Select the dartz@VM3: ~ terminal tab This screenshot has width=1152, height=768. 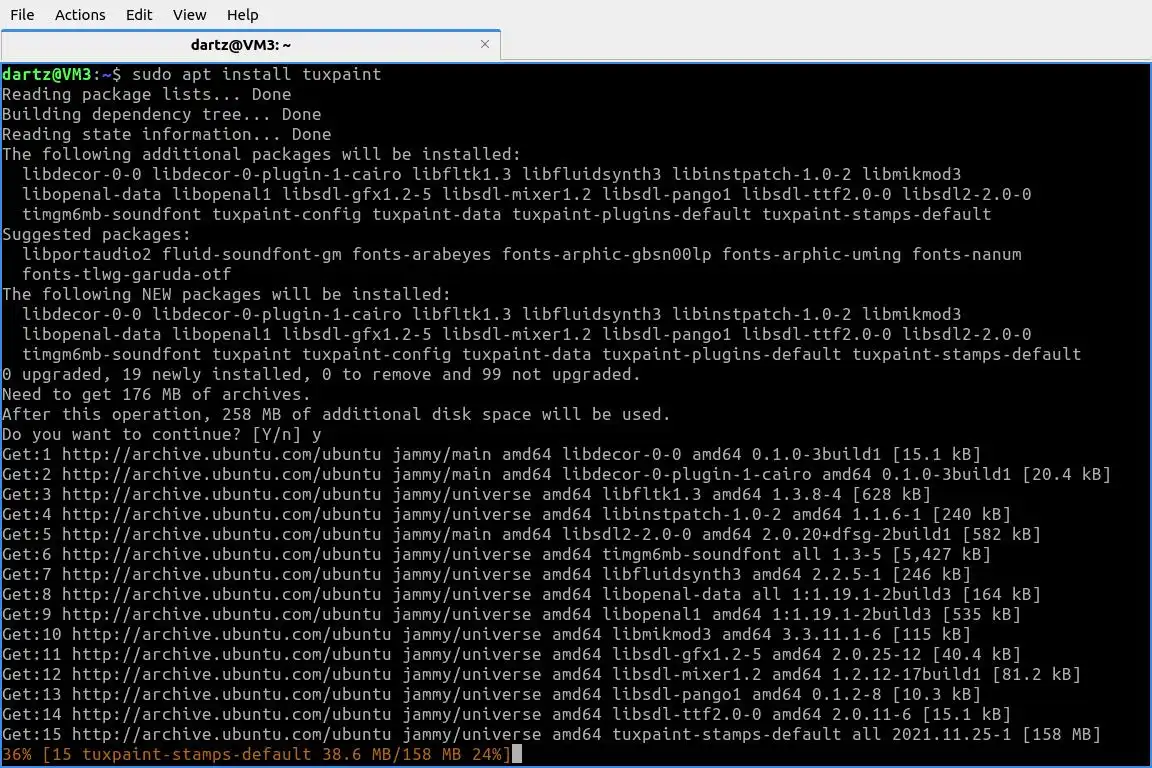[x=251, y=45]
